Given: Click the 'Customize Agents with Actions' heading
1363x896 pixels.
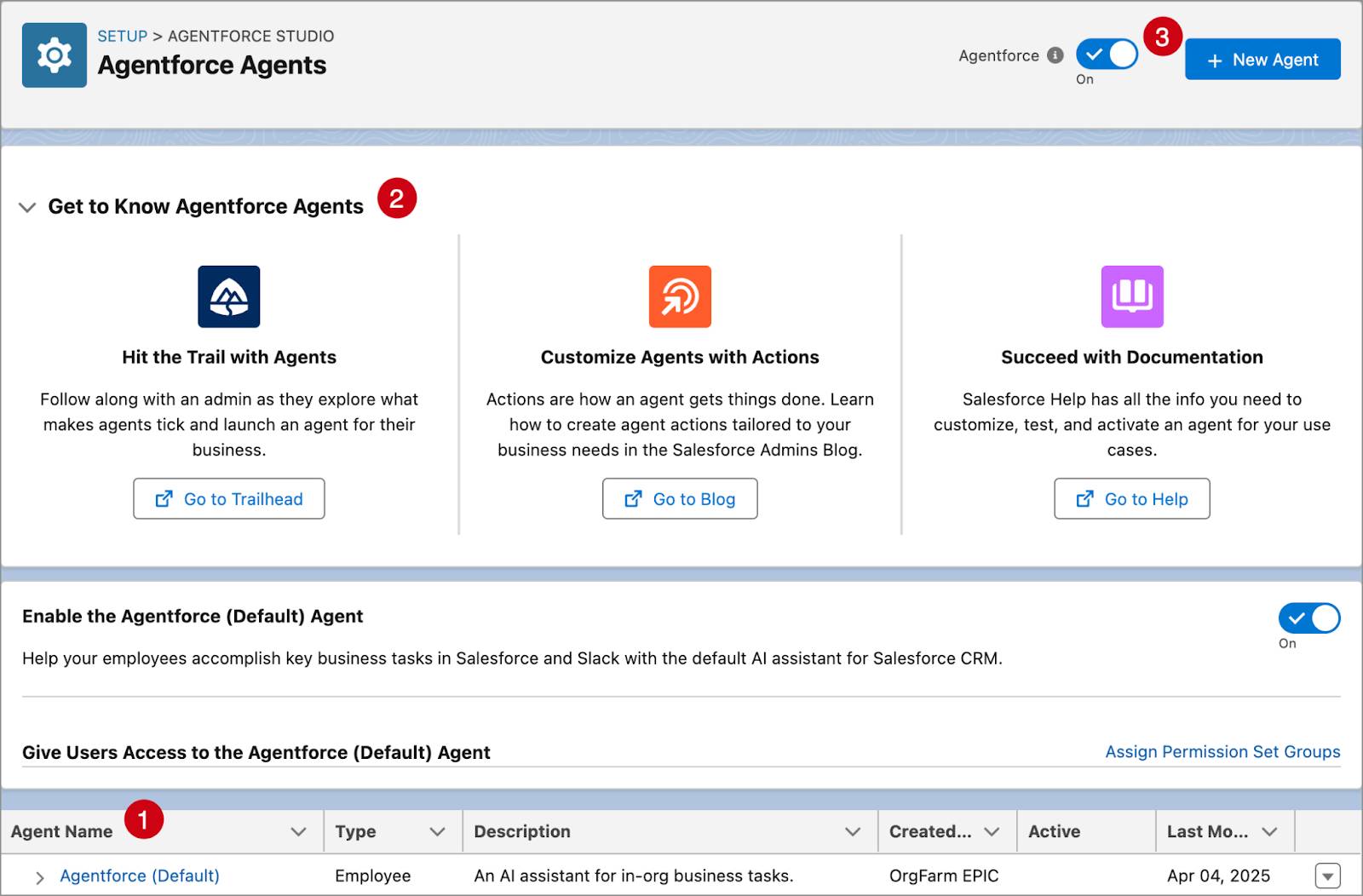Looking at the screenshot, I should [680, 358].
